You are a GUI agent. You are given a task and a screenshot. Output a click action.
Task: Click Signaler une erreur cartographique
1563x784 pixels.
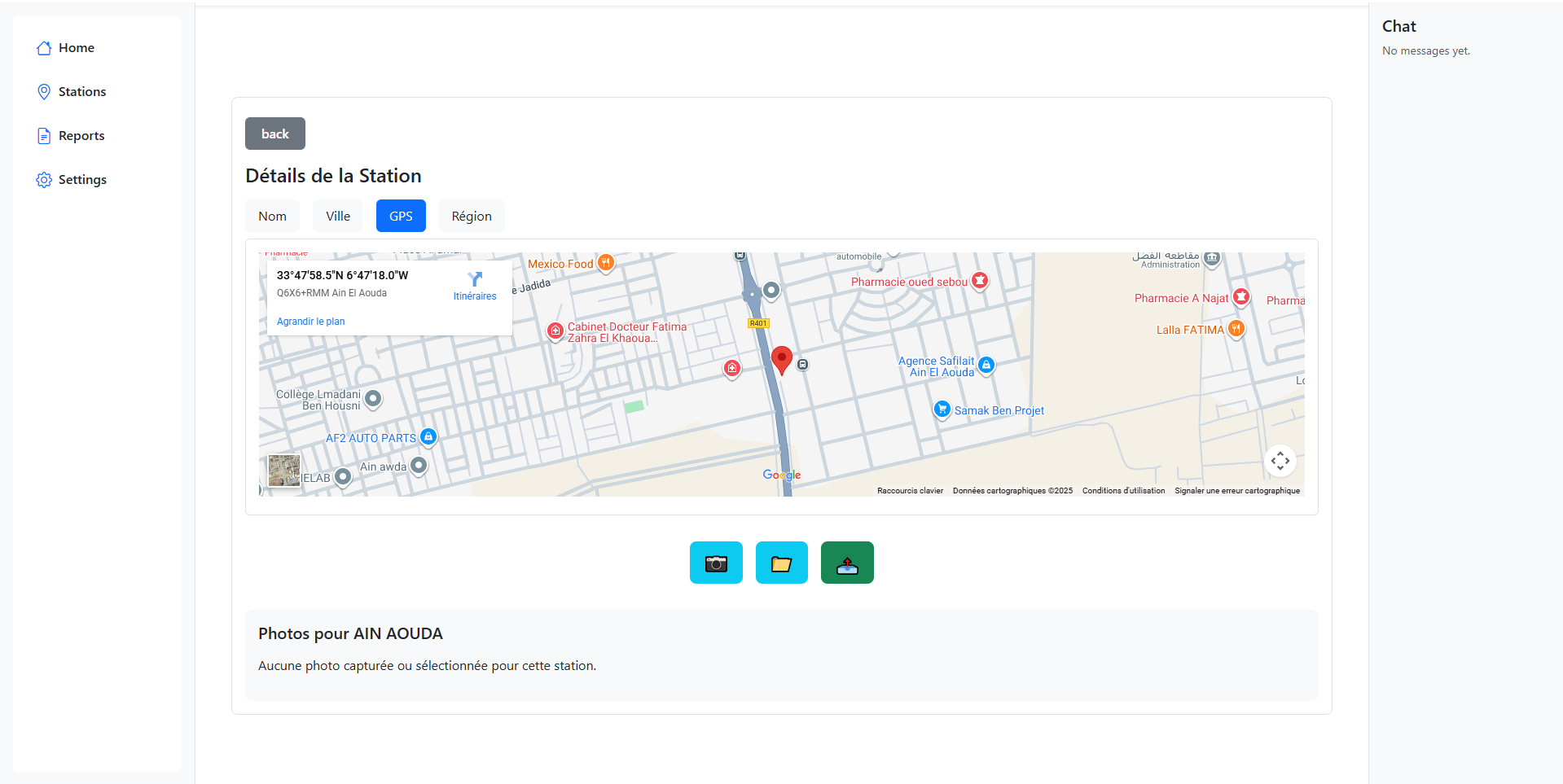tap(1236, 490)
